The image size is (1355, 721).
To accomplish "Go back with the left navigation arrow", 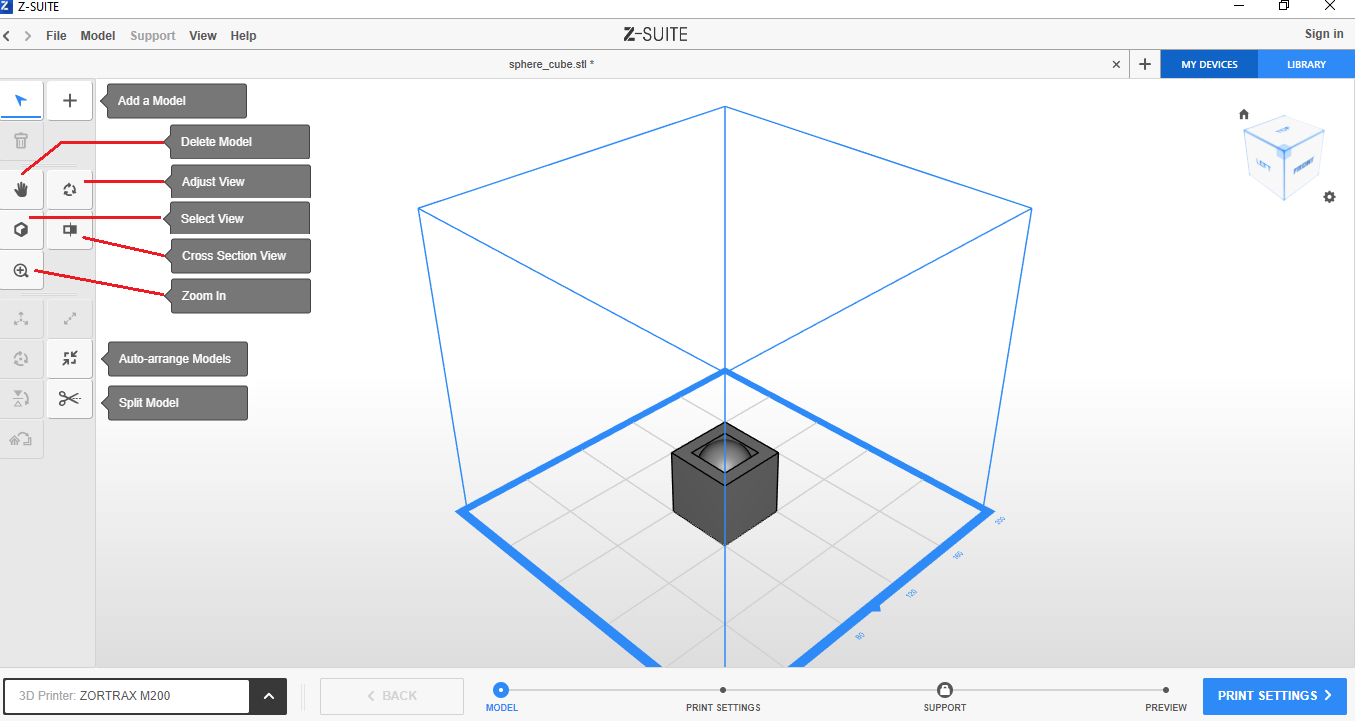I will click(x=7, y=36).
